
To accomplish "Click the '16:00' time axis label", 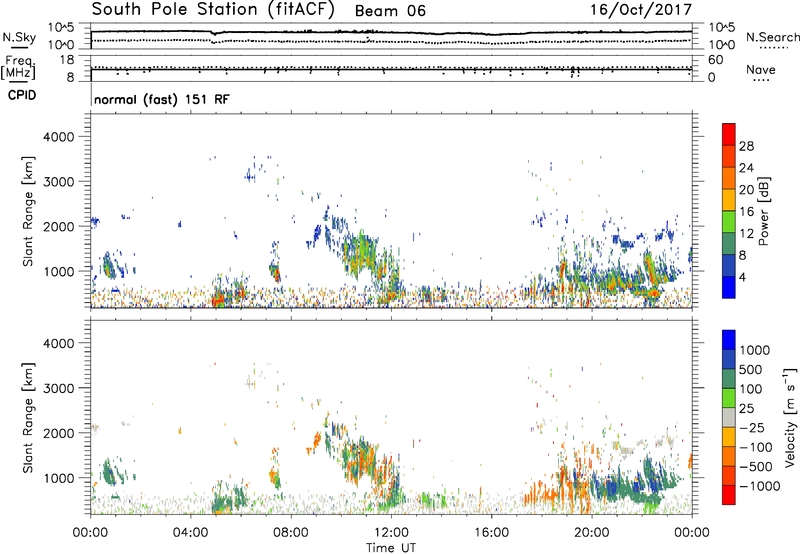I will (491, 533).
